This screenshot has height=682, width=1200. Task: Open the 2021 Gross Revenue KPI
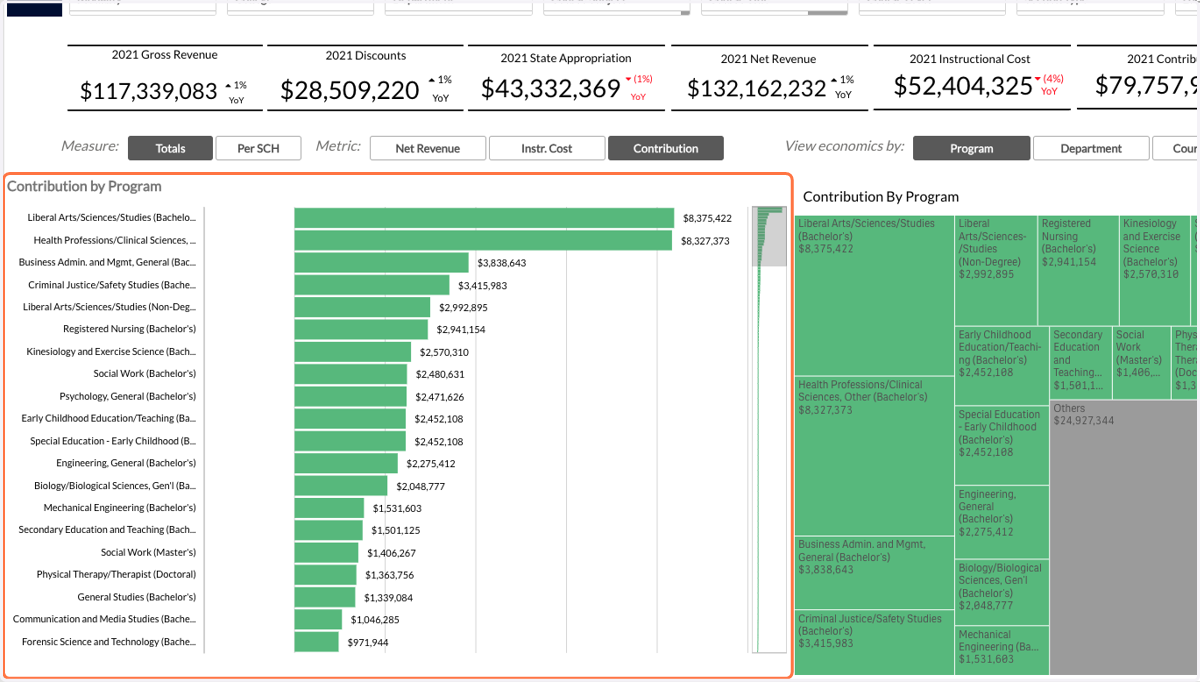[x=165, y=78]
